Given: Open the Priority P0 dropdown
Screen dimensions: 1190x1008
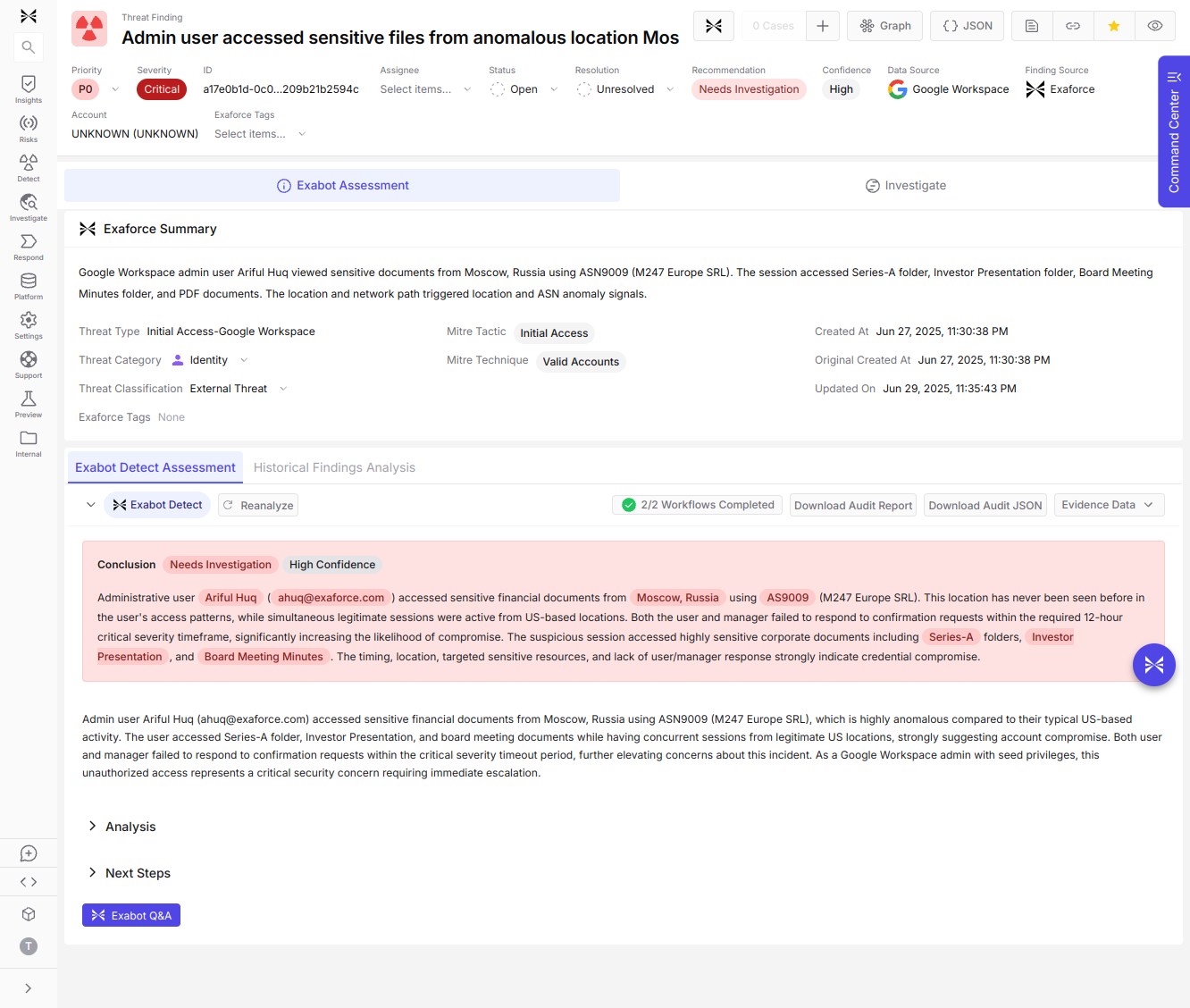Looking at the screenshot, I should tap(96, 89).
